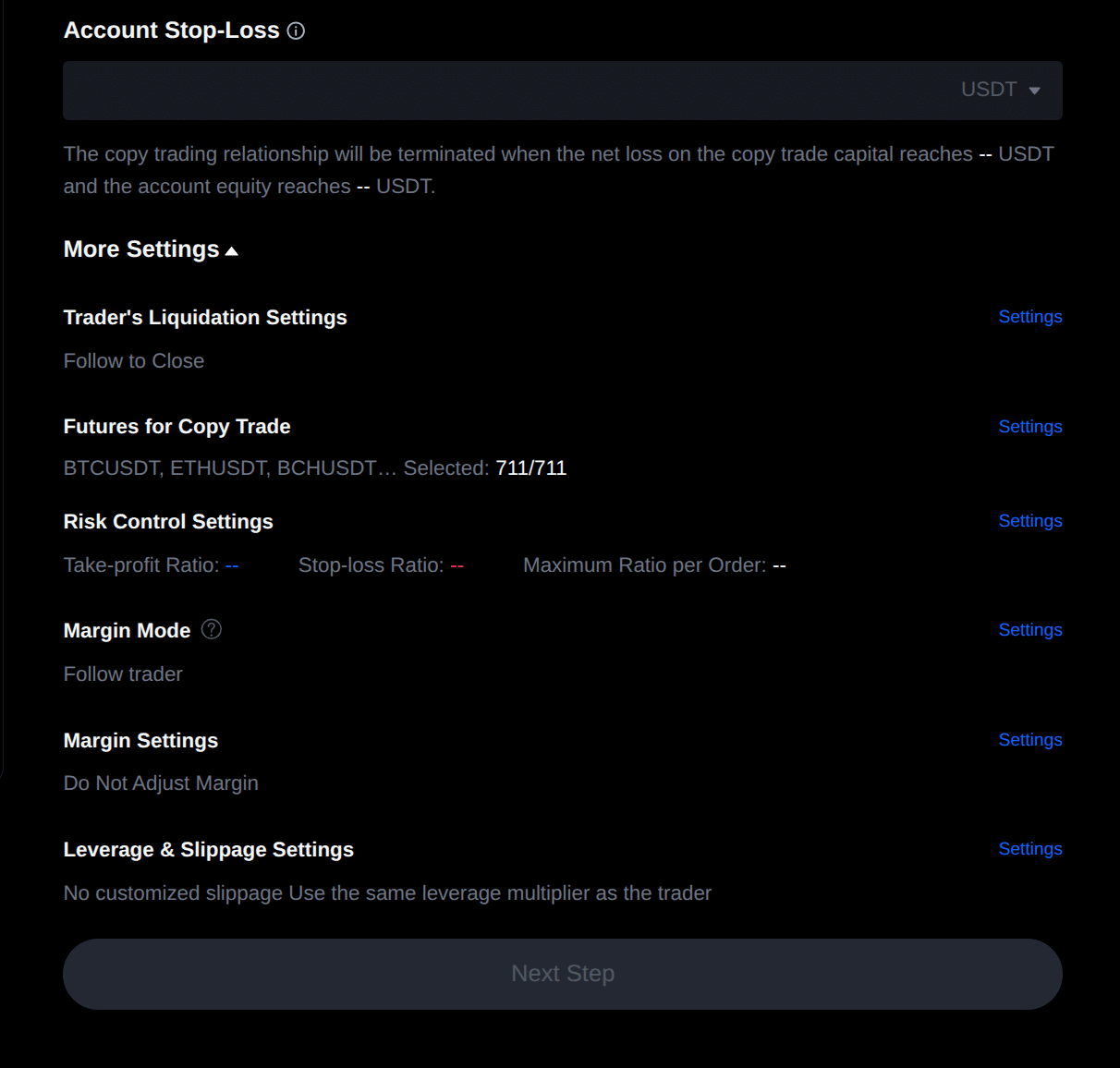Collapse the More Settings section
The height and width of the screenshot is (1068, 1120).
[151, 249]
